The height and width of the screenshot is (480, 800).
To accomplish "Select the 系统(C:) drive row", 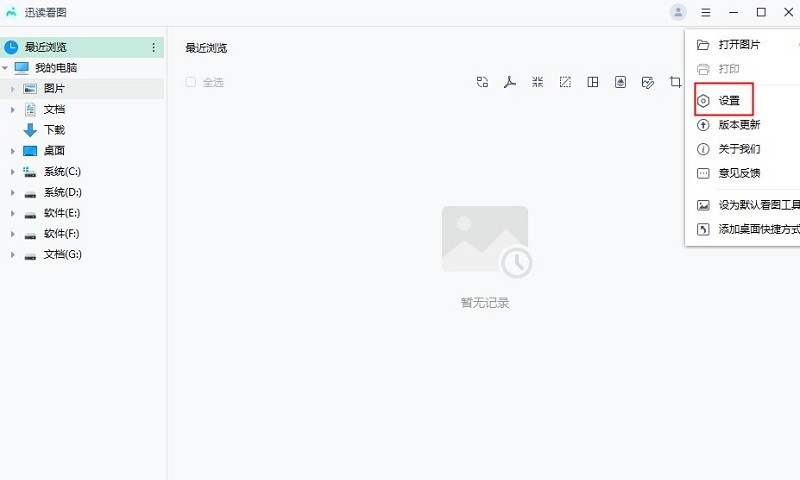I will [x=82, y=172].
